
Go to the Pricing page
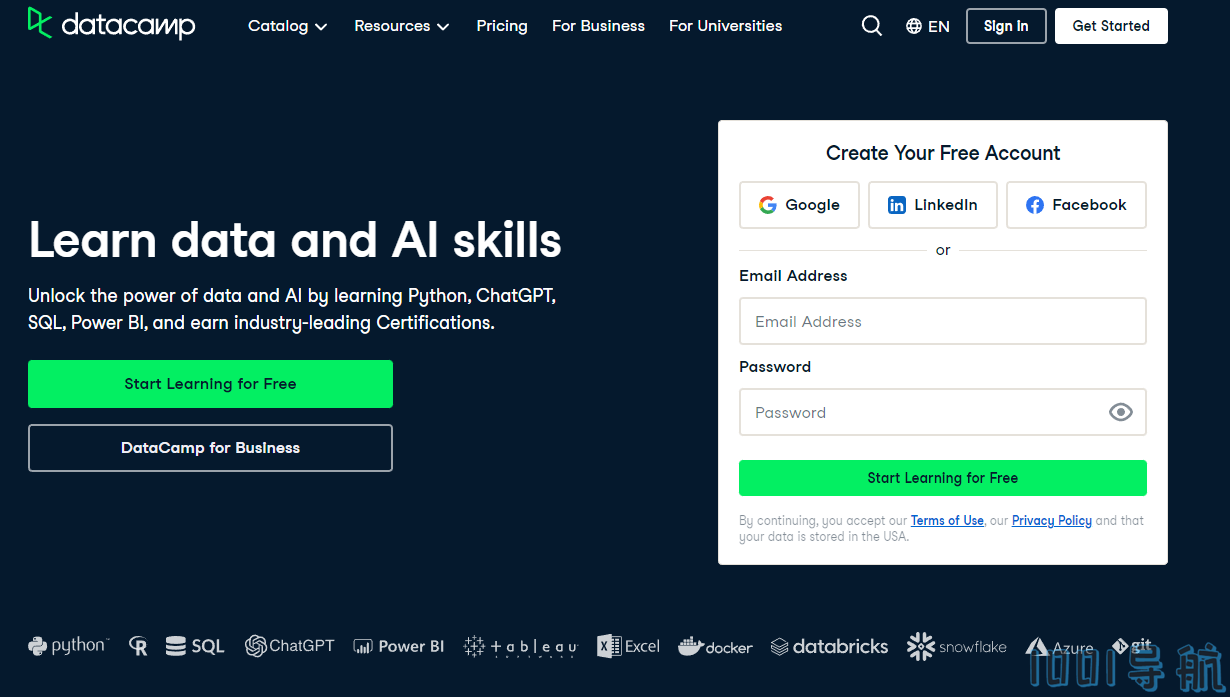[x=502, y=26]
